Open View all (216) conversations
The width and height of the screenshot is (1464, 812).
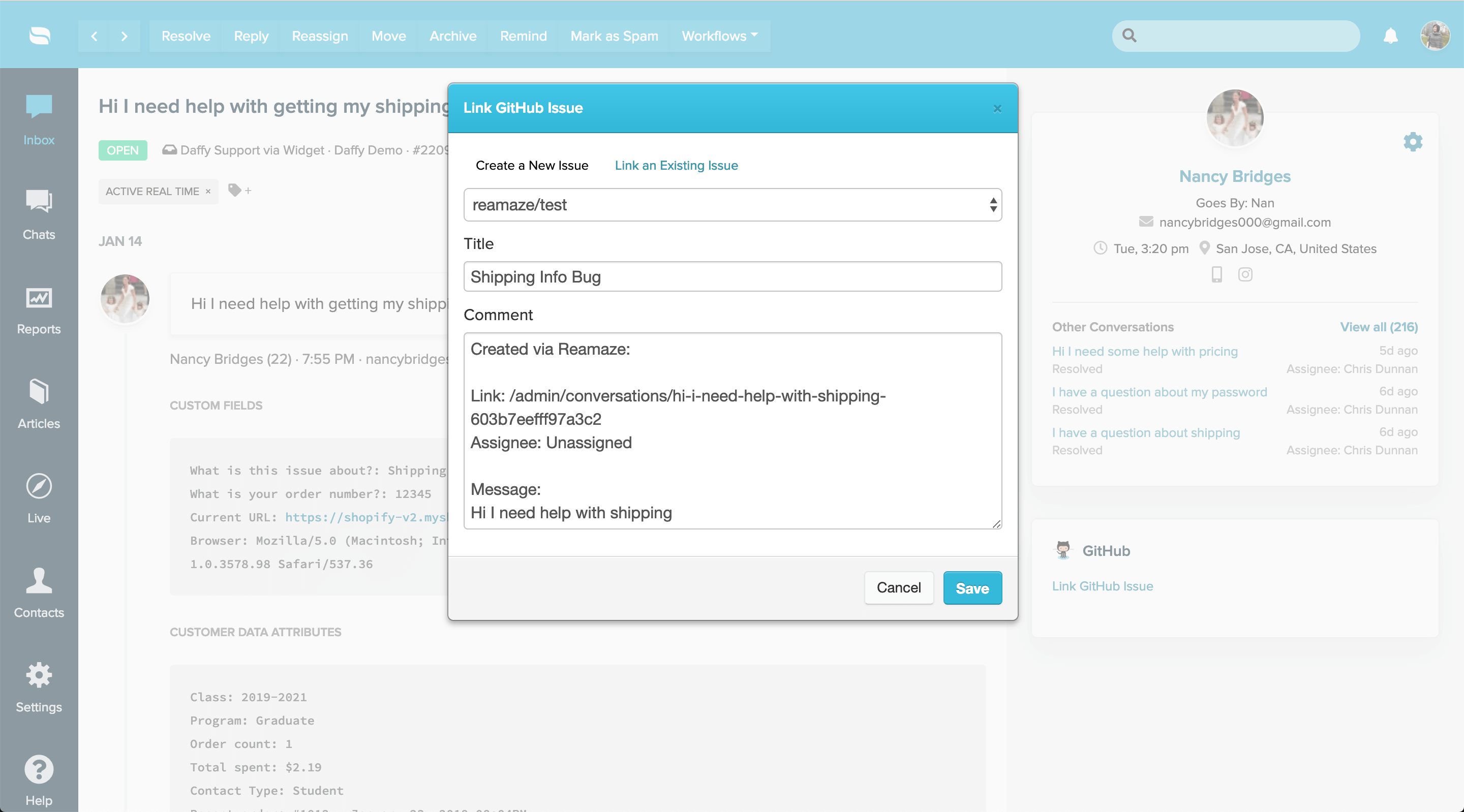click(x=1379, y=327)
